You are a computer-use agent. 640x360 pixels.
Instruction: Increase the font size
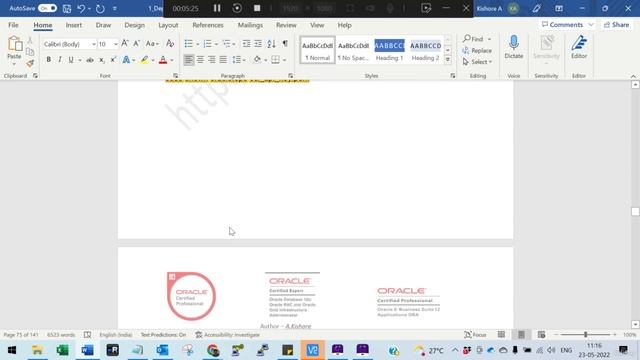coord(125,43)
